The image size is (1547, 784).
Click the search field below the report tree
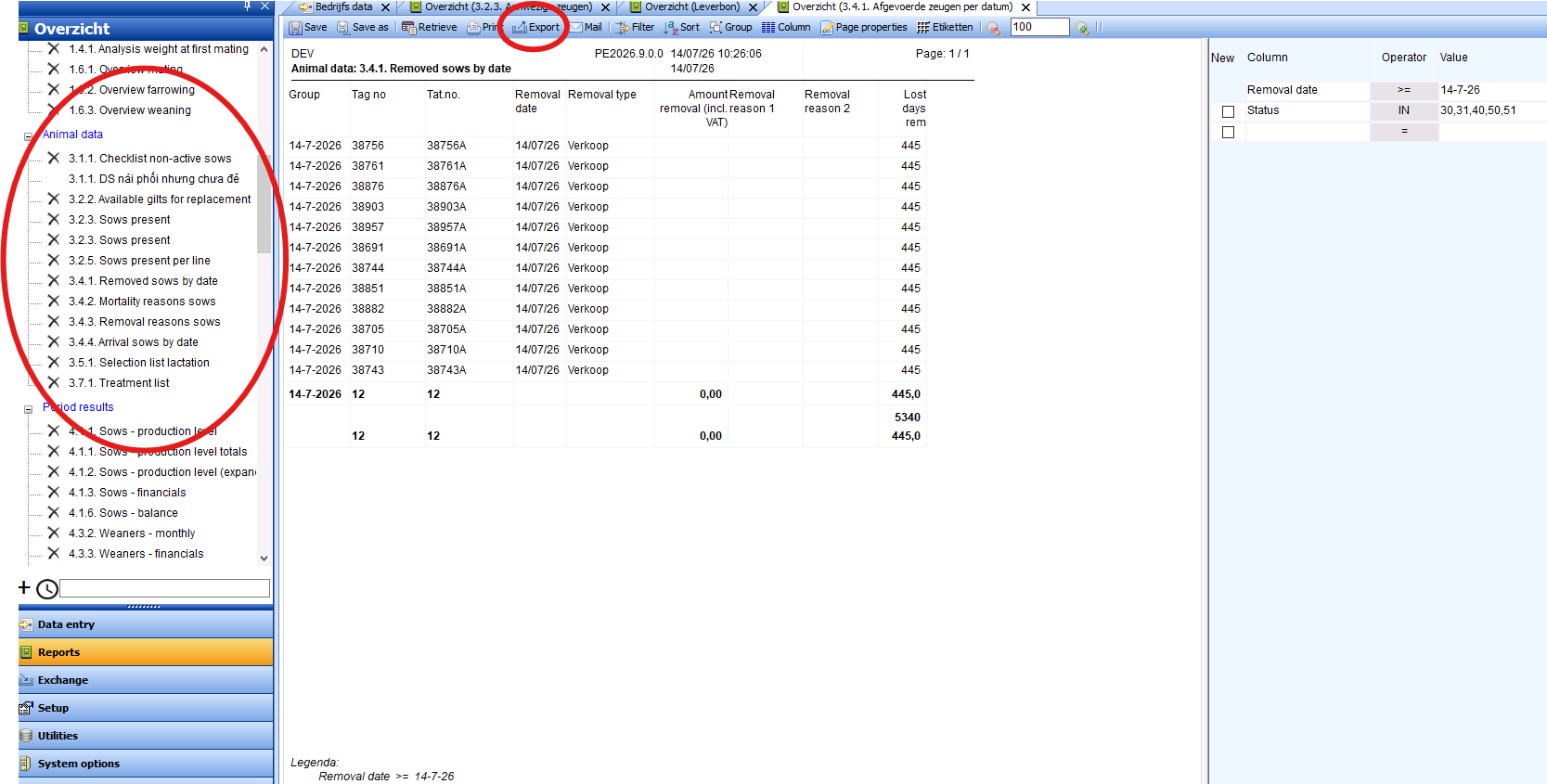click(x=165, y=588)
